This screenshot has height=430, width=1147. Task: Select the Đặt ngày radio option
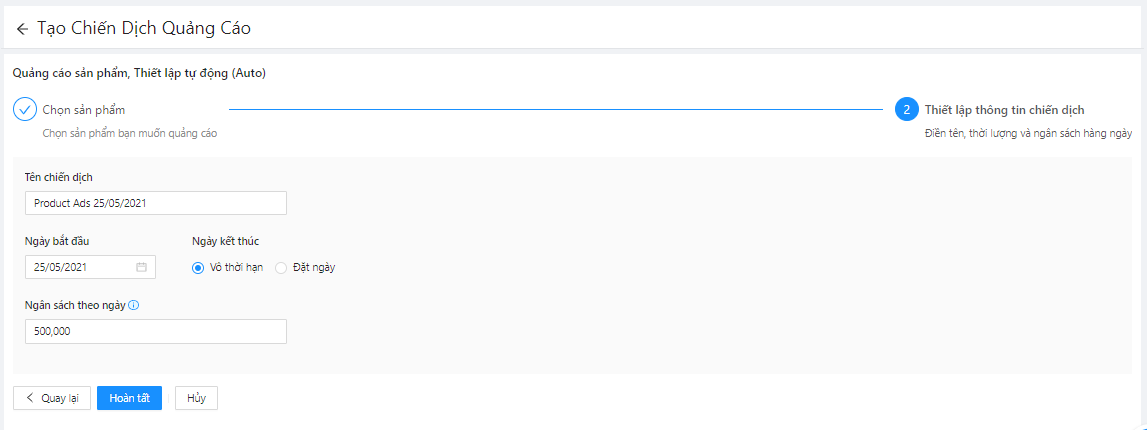[281, 267]
